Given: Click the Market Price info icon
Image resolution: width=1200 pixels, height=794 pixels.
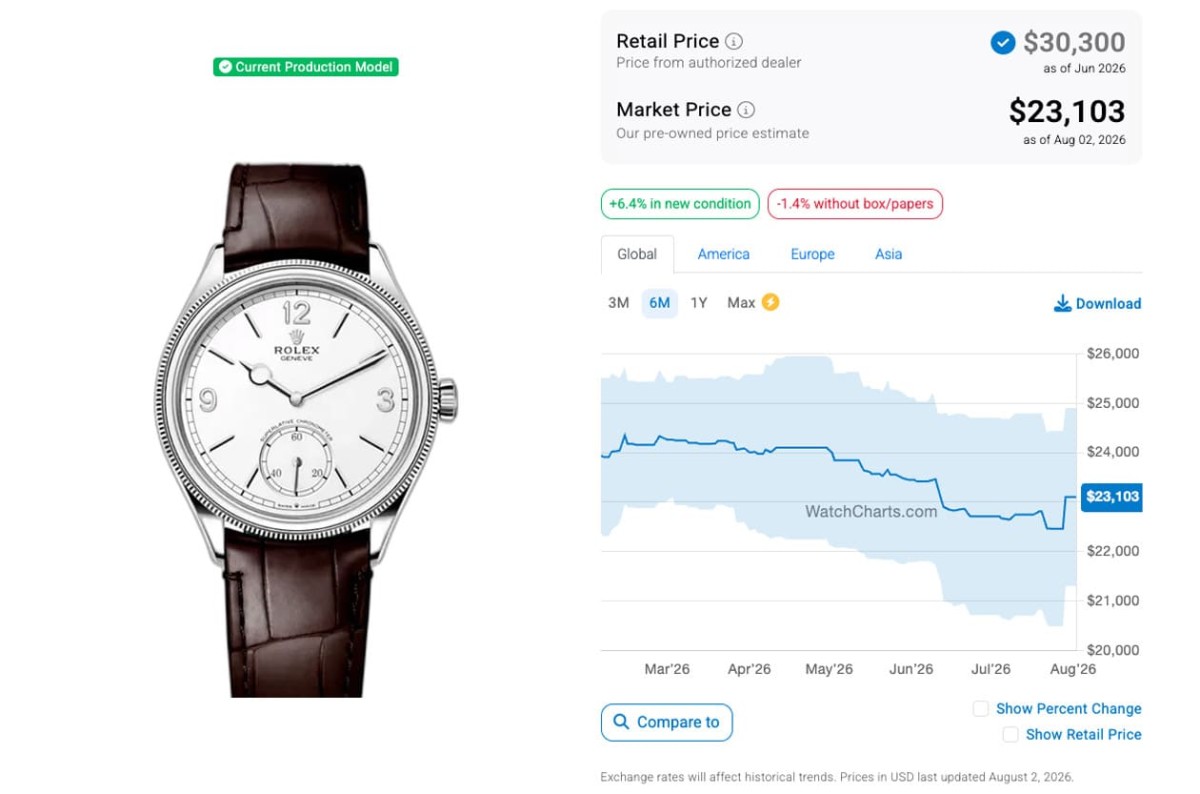Looking at the screenshot, I should 746,110.
